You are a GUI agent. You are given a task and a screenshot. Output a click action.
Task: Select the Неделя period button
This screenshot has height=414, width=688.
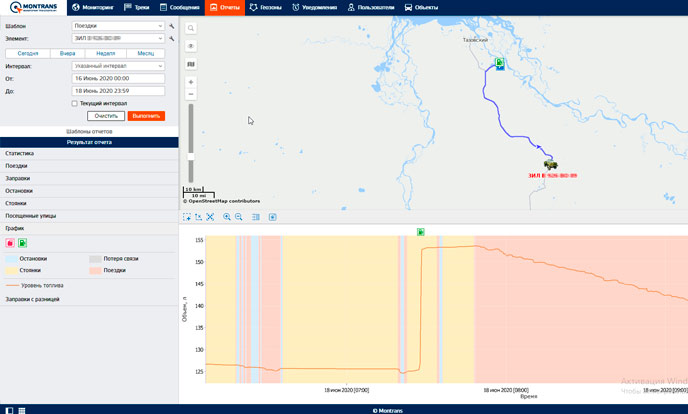click(105, 54)
